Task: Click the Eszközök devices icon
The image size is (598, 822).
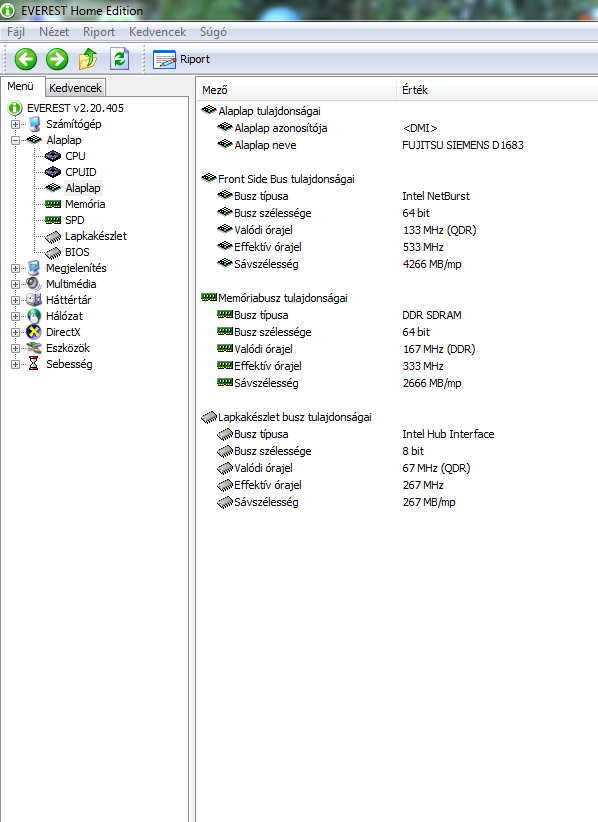Action: pos(34,348)
